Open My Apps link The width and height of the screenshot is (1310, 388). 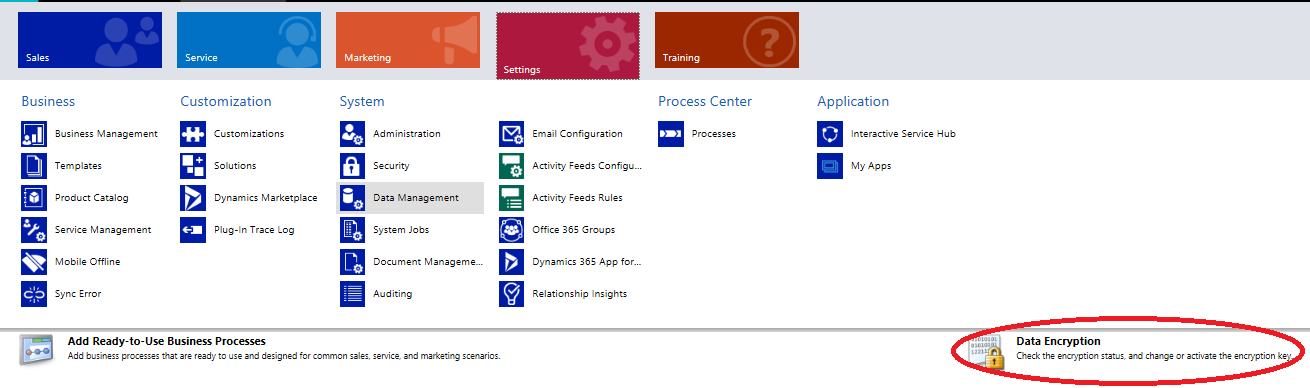[871, 166]
